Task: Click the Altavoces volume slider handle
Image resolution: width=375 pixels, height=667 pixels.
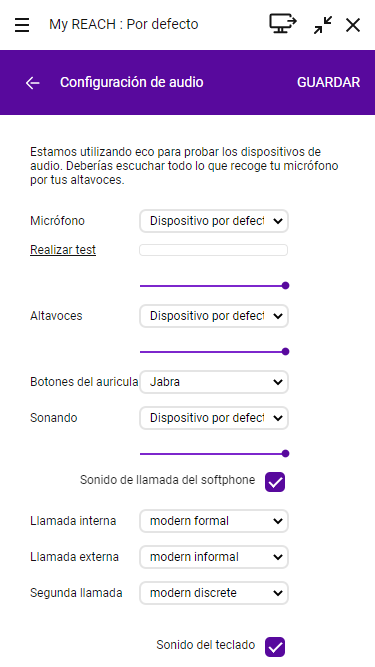Action: coord(286,351)
